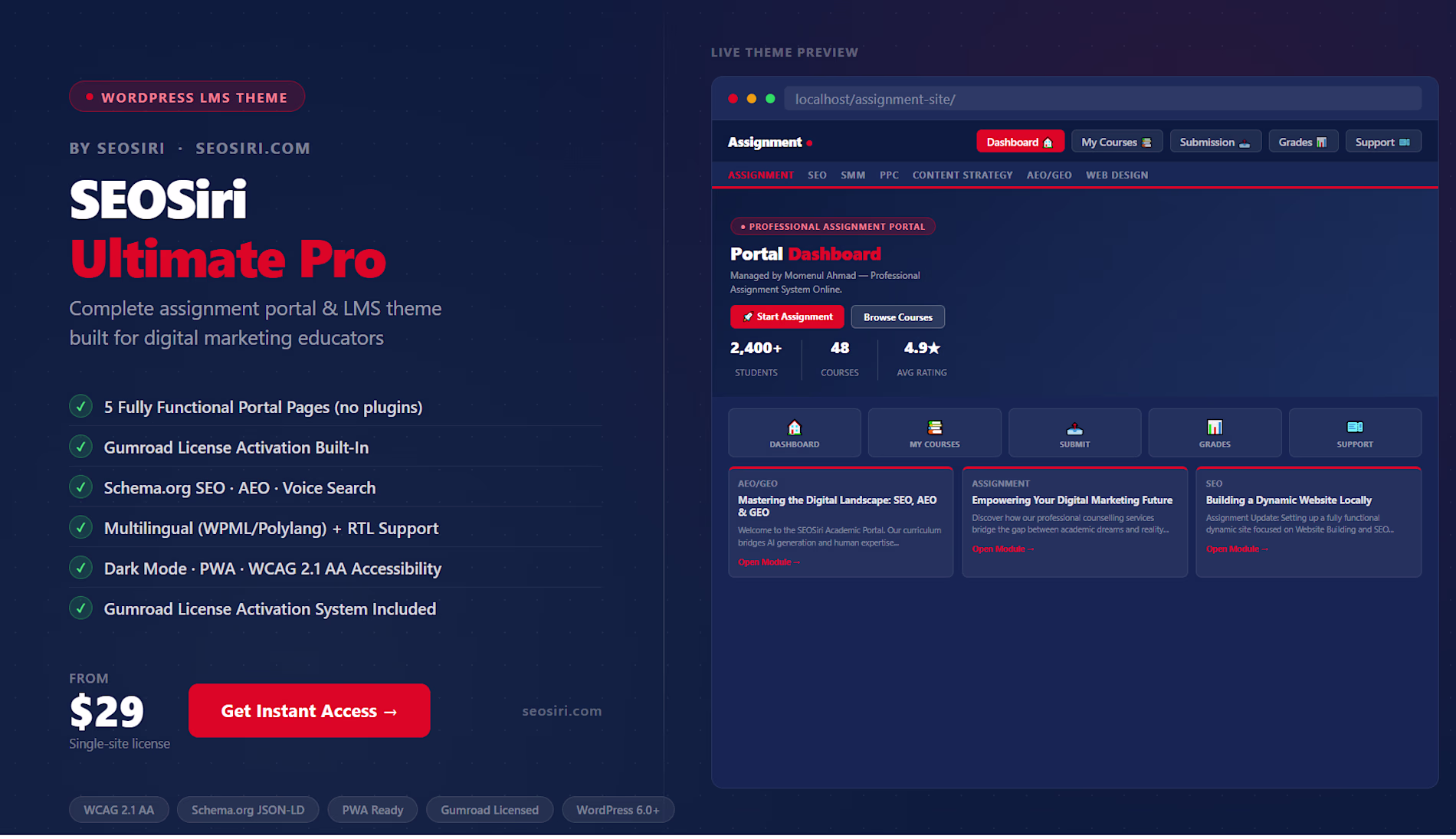Click the Mastering the Digital Landscape card title
The width and height of the screenshot is (1456, 839).
point(838,506)
